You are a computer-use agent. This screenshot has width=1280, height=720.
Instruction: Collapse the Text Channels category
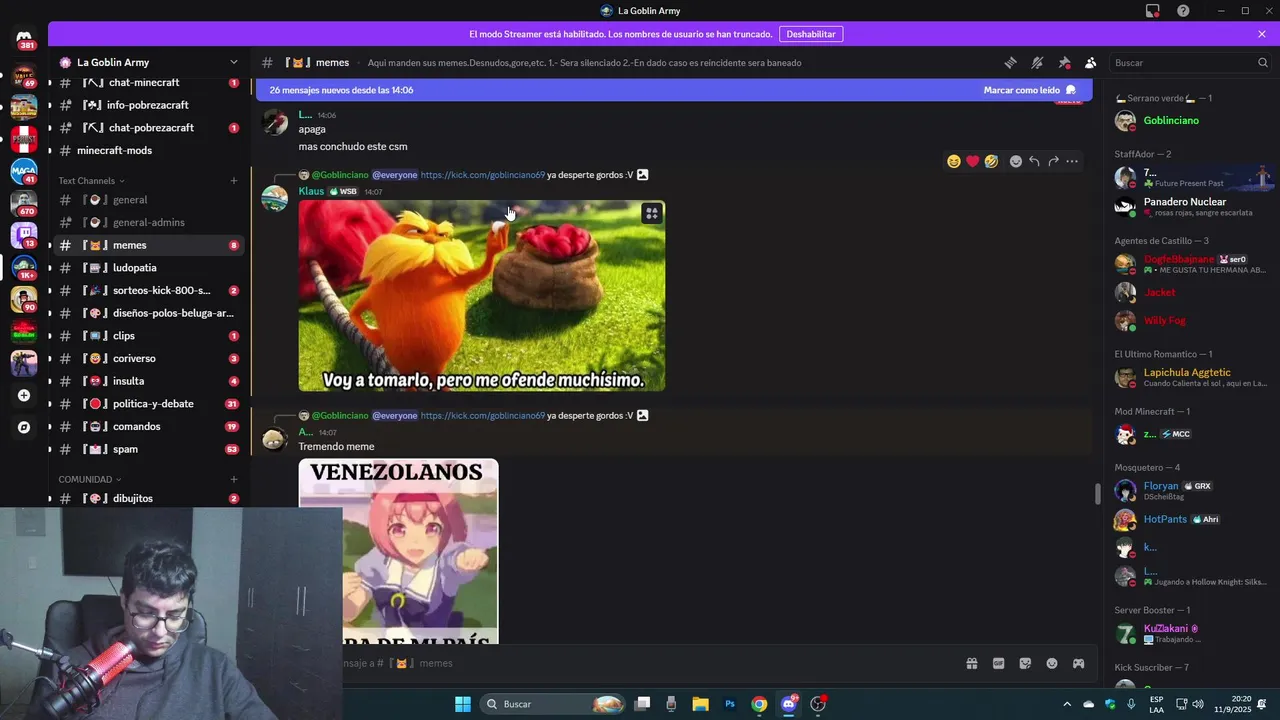coord(92,181)
